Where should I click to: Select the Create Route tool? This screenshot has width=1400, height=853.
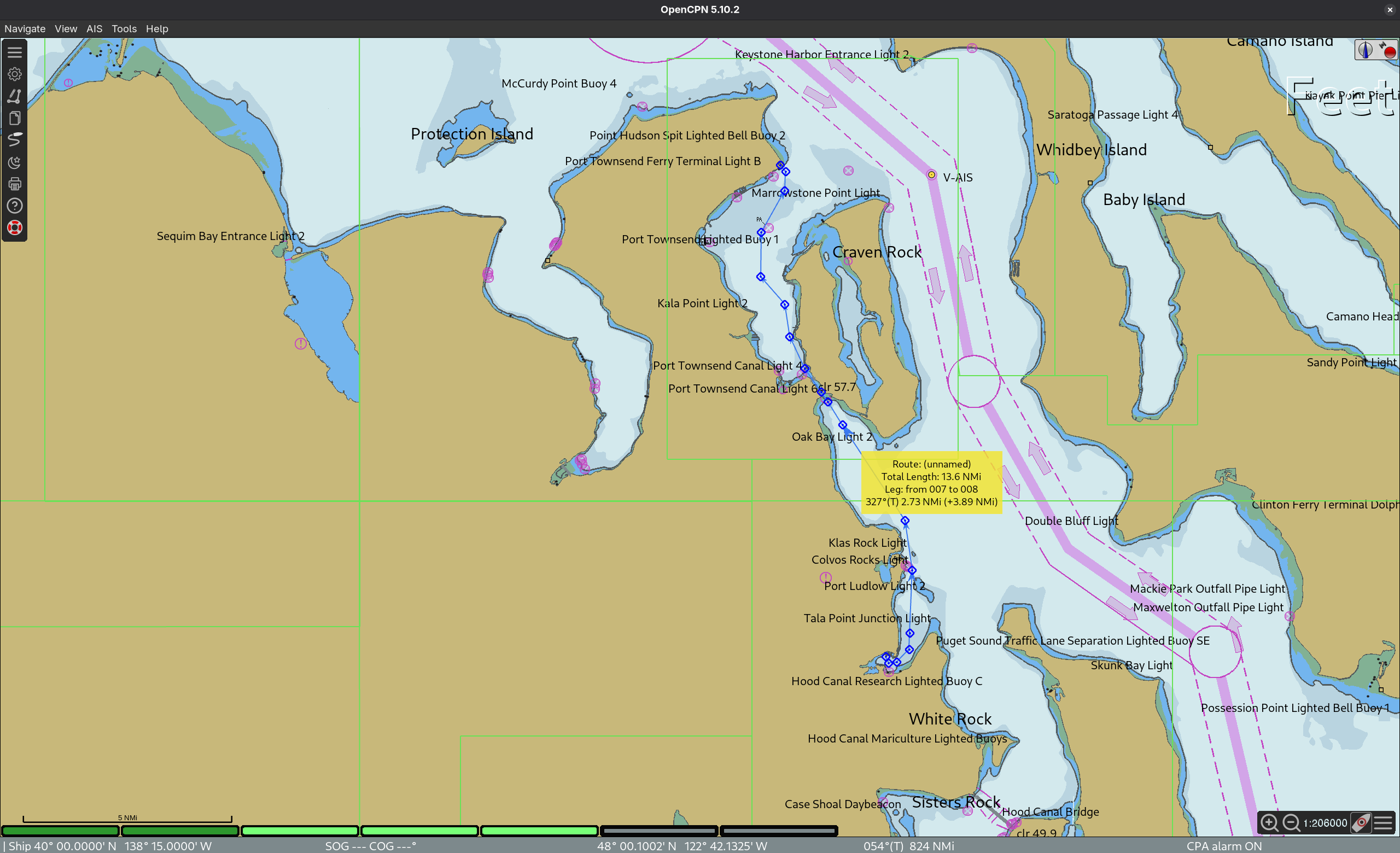tap(15, 96)
